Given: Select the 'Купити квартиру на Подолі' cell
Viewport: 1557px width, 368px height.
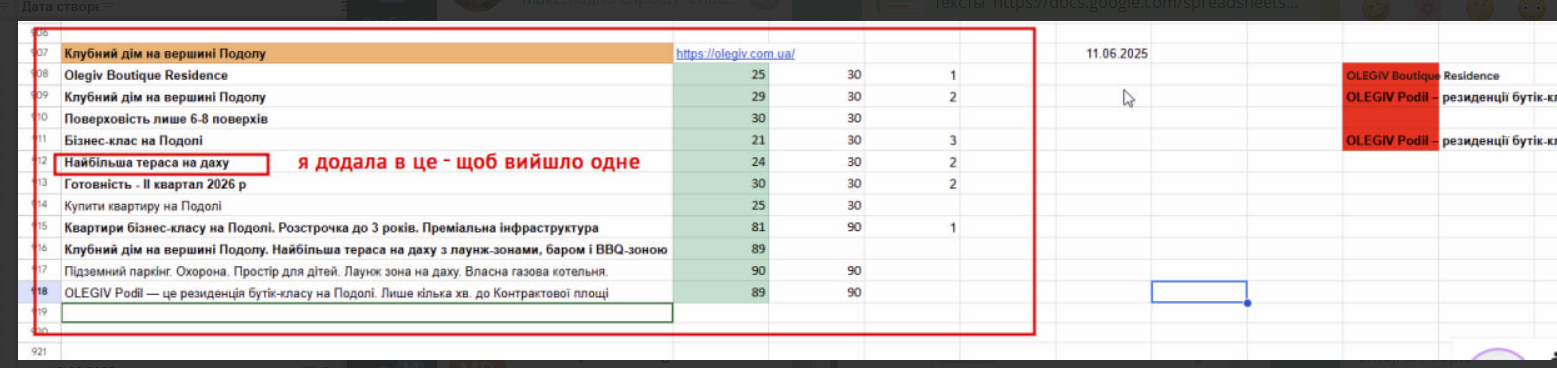Looking at the screenshot, I should (367, 206).
